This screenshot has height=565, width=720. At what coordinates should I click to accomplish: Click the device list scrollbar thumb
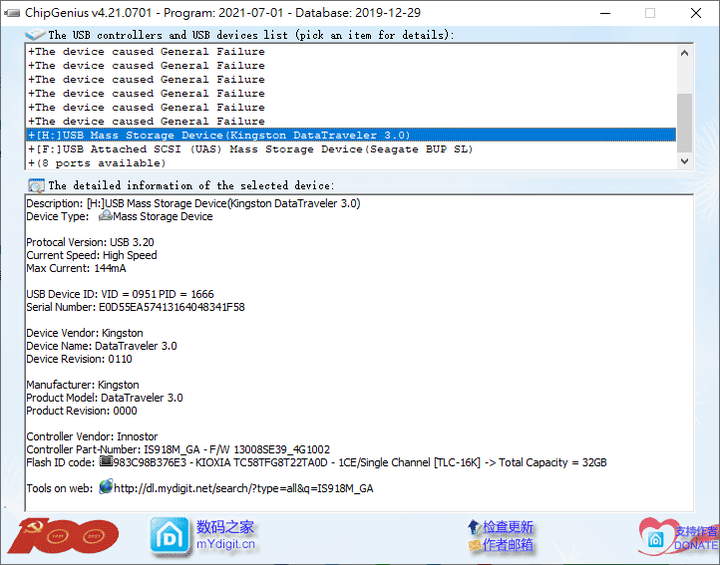click(684, 123)
